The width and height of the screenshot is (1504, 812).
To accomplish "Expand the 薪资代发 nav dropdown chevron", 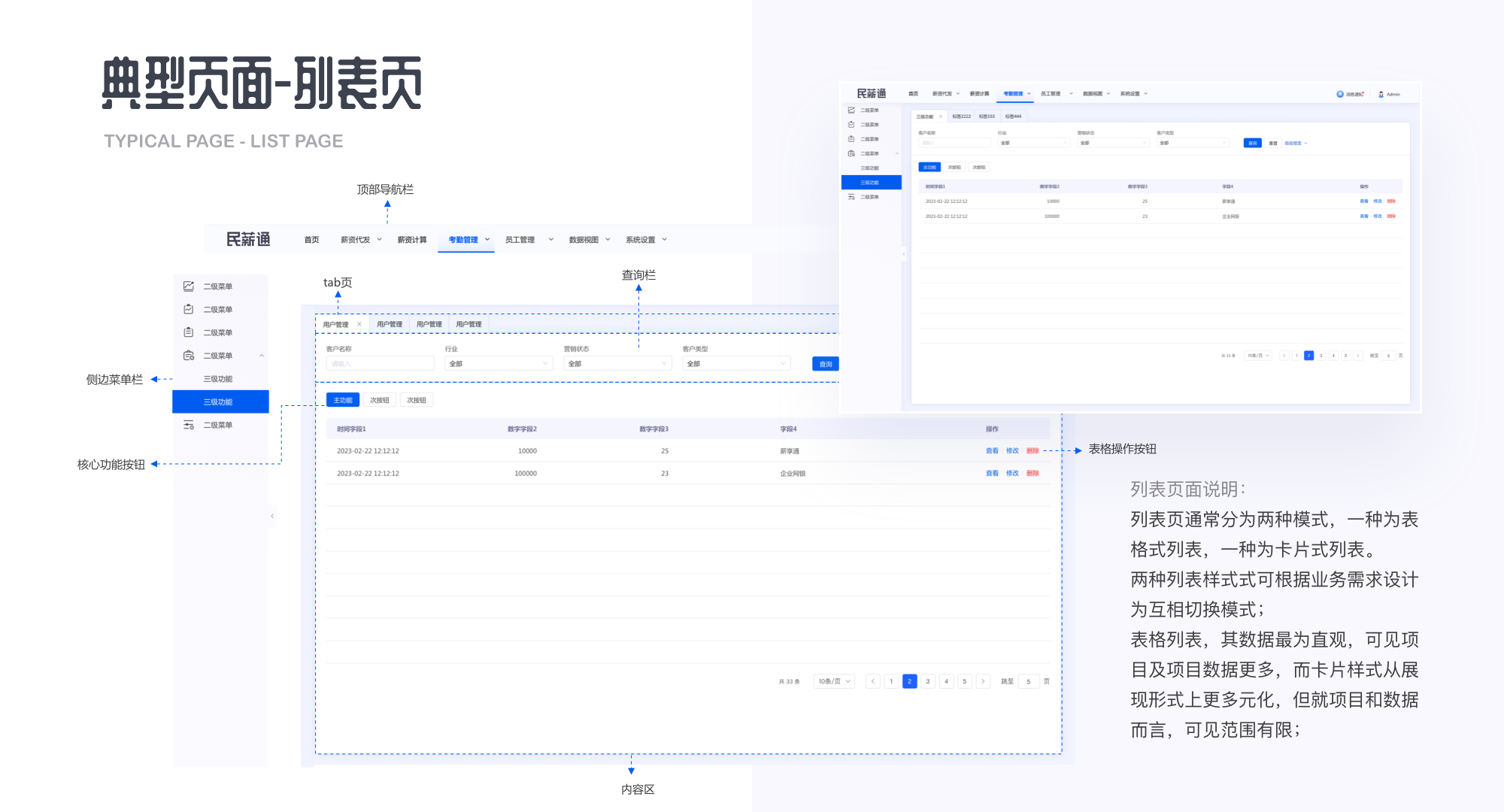I will (x=379, y=239).
